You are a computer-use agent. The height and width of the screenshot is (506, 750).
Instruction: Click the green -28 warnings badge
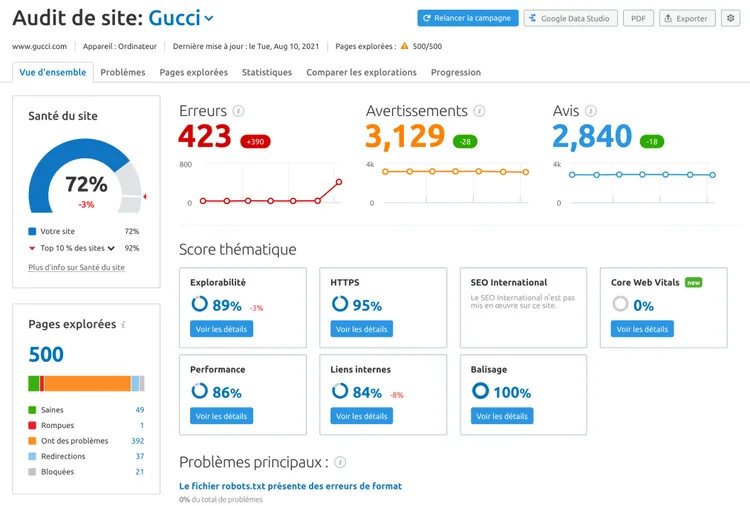point(465,142)
